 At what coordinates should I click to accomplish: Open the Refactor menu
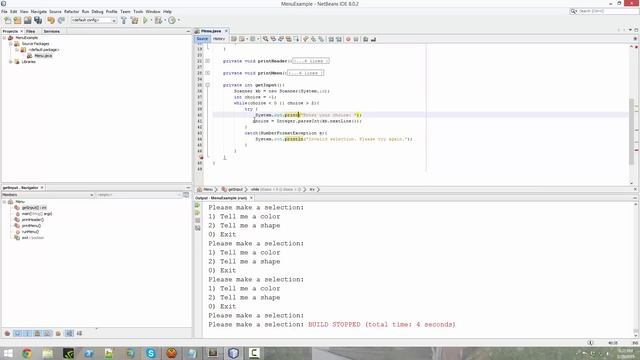(71, 11)
